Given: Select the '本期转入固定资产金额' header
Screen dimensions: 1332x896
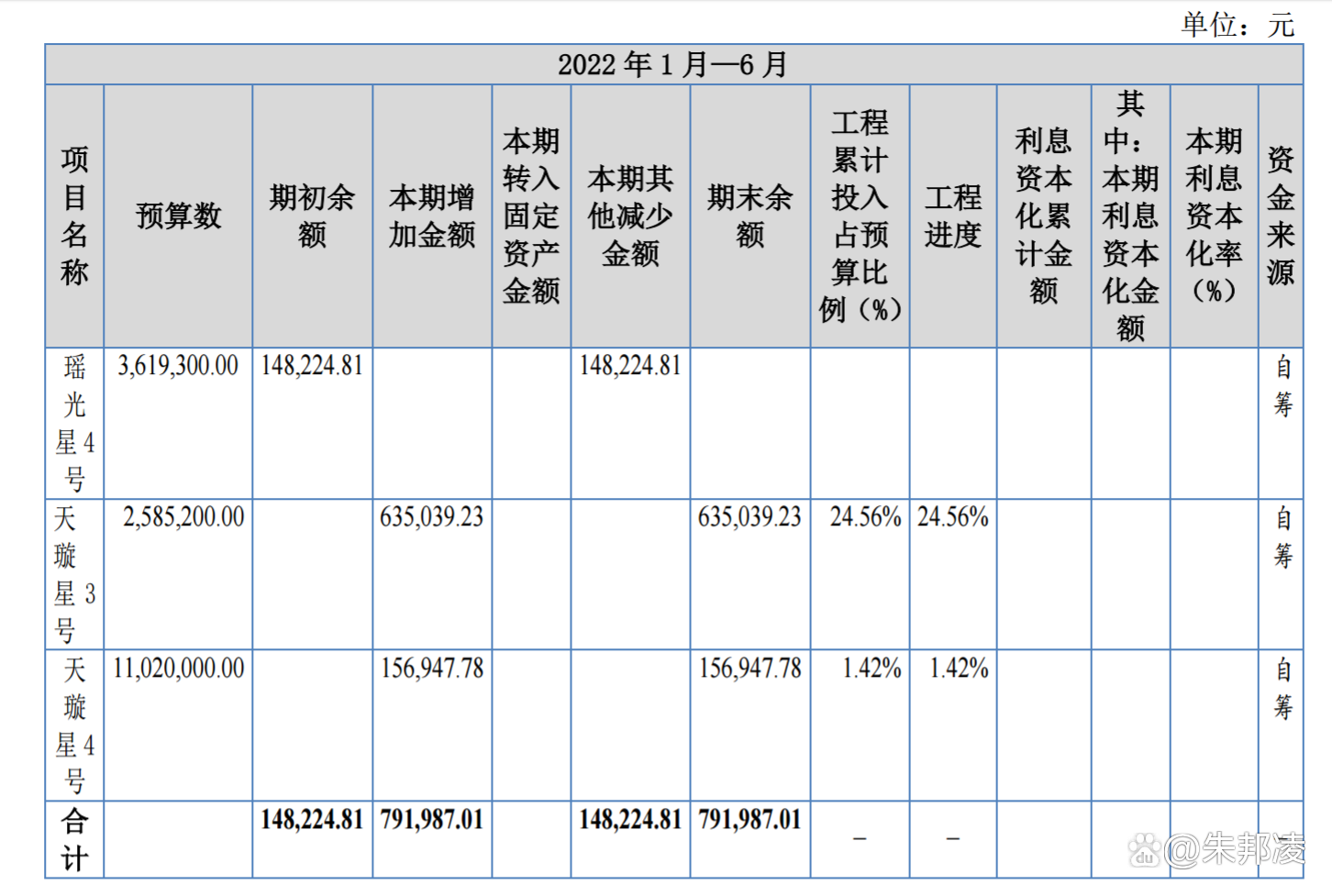Looking at the screenshot, I should point(530,216).
